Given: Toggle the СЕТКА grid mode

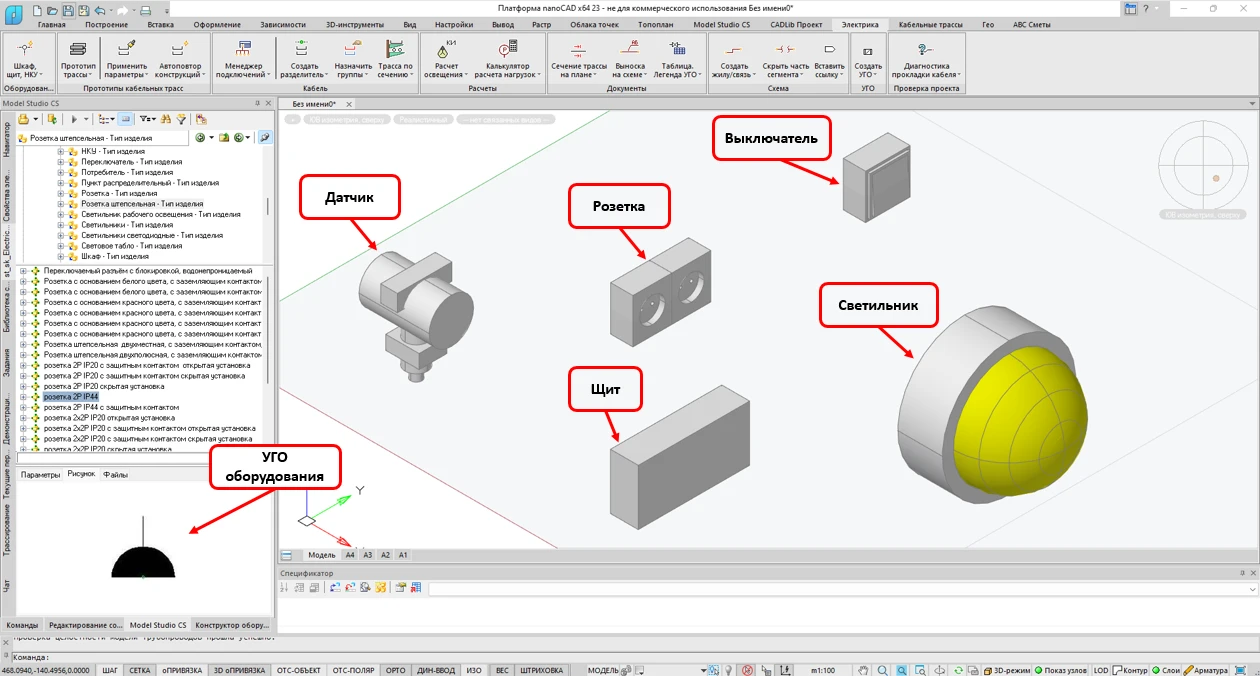Looking at the screenshot, I should point(140,670).
